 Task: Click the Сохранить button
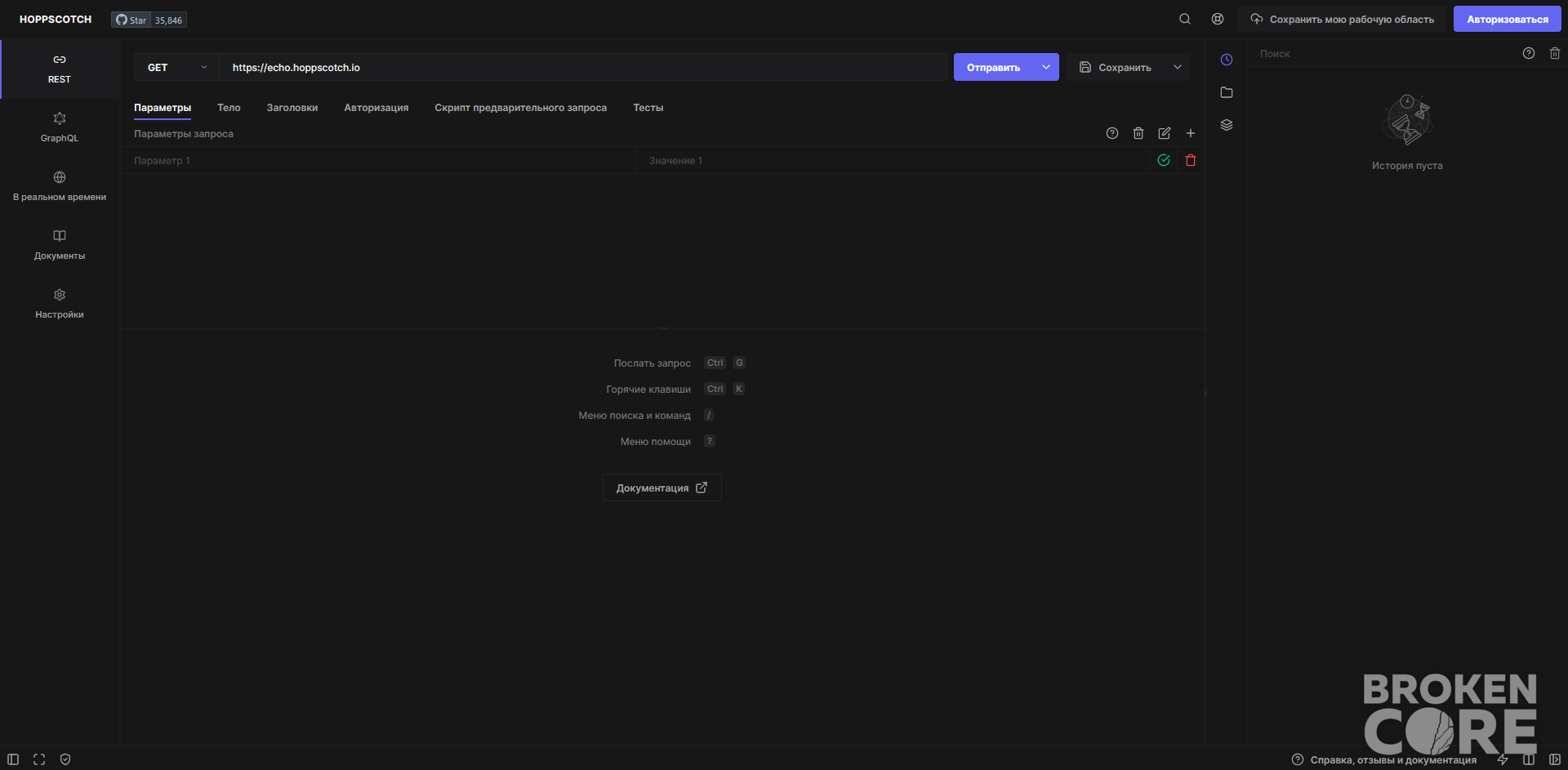click(x=1116, y=67)
